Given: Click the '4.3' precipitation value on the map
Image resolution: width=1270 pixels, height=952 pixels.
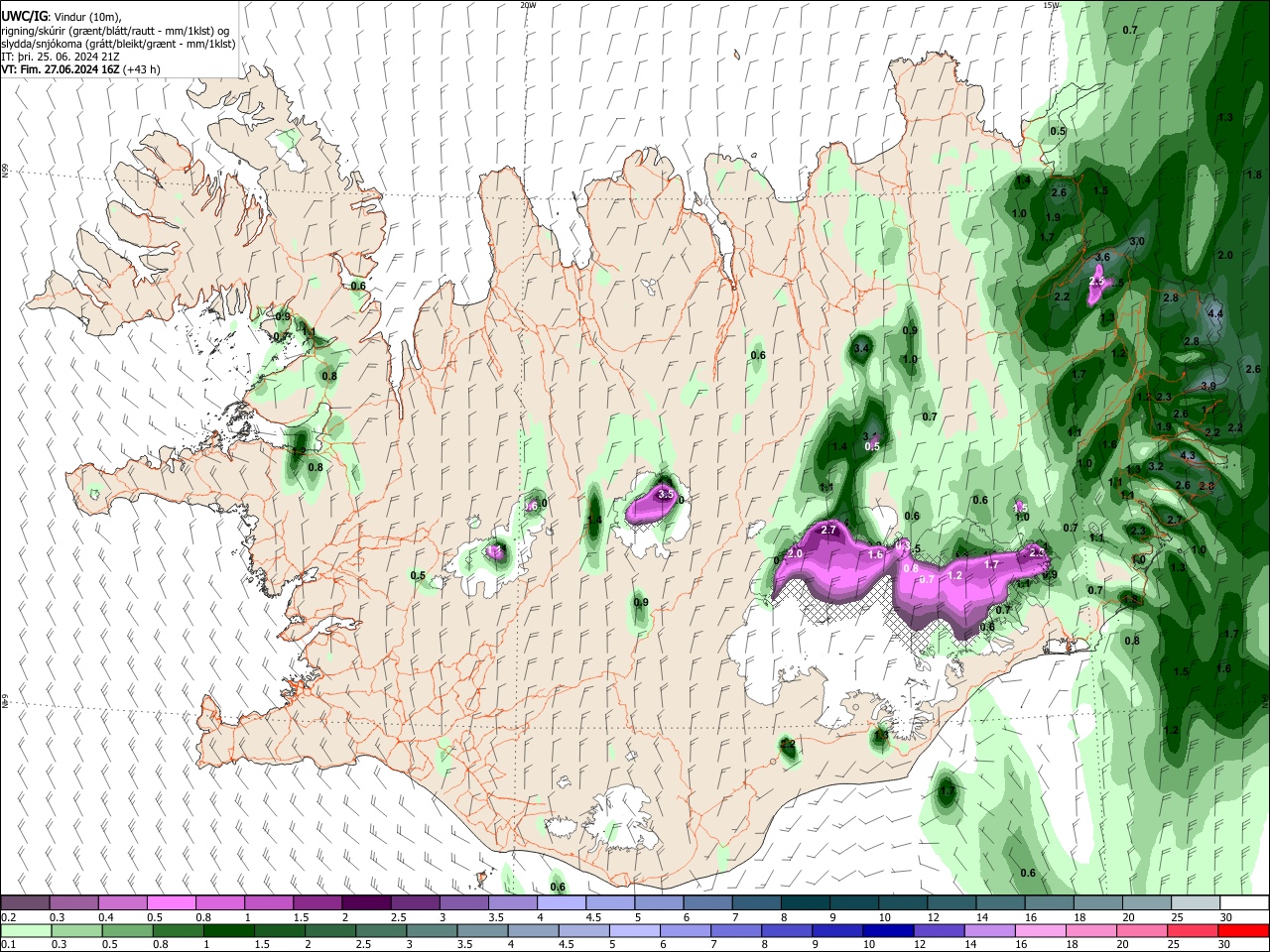Looking at the screenshot, I should [1188, 455].
